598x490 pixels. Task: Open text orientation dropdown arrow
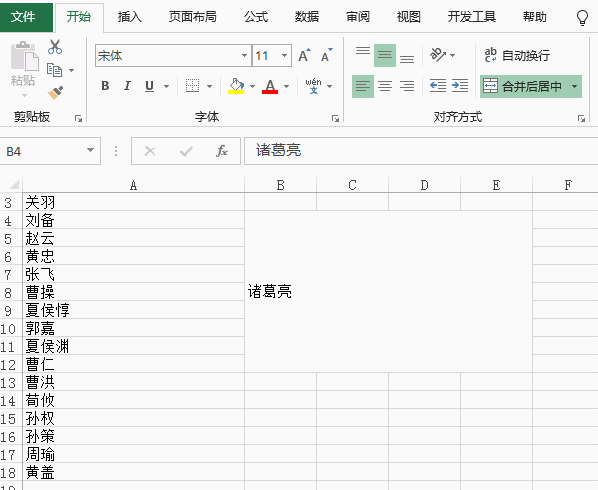(x=452, y=56)
